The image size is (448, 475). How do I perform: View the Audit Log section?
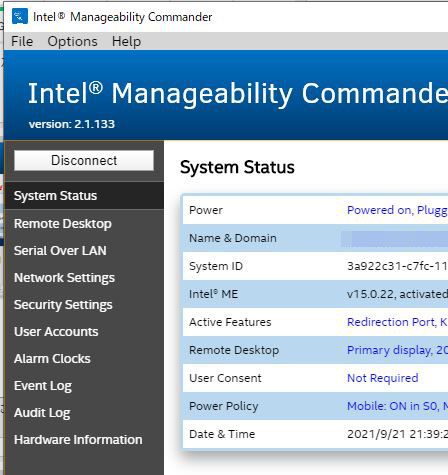click(x=42, y=413)
